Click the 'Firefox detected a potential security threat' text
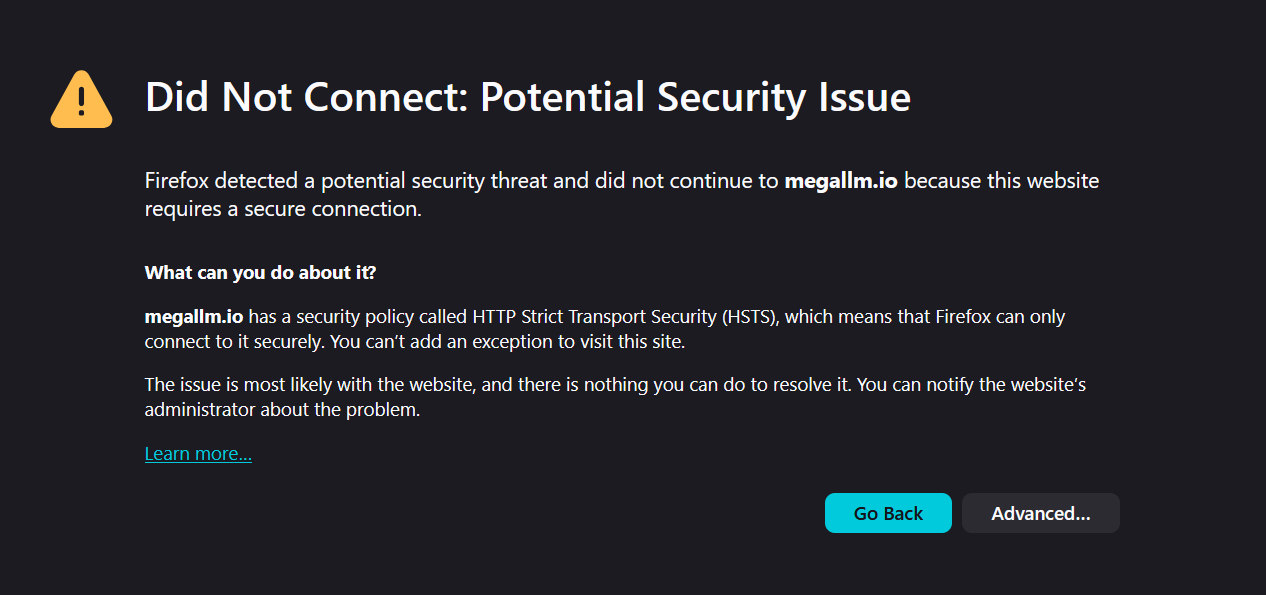The image size is (1266, 595). point(367,181)
